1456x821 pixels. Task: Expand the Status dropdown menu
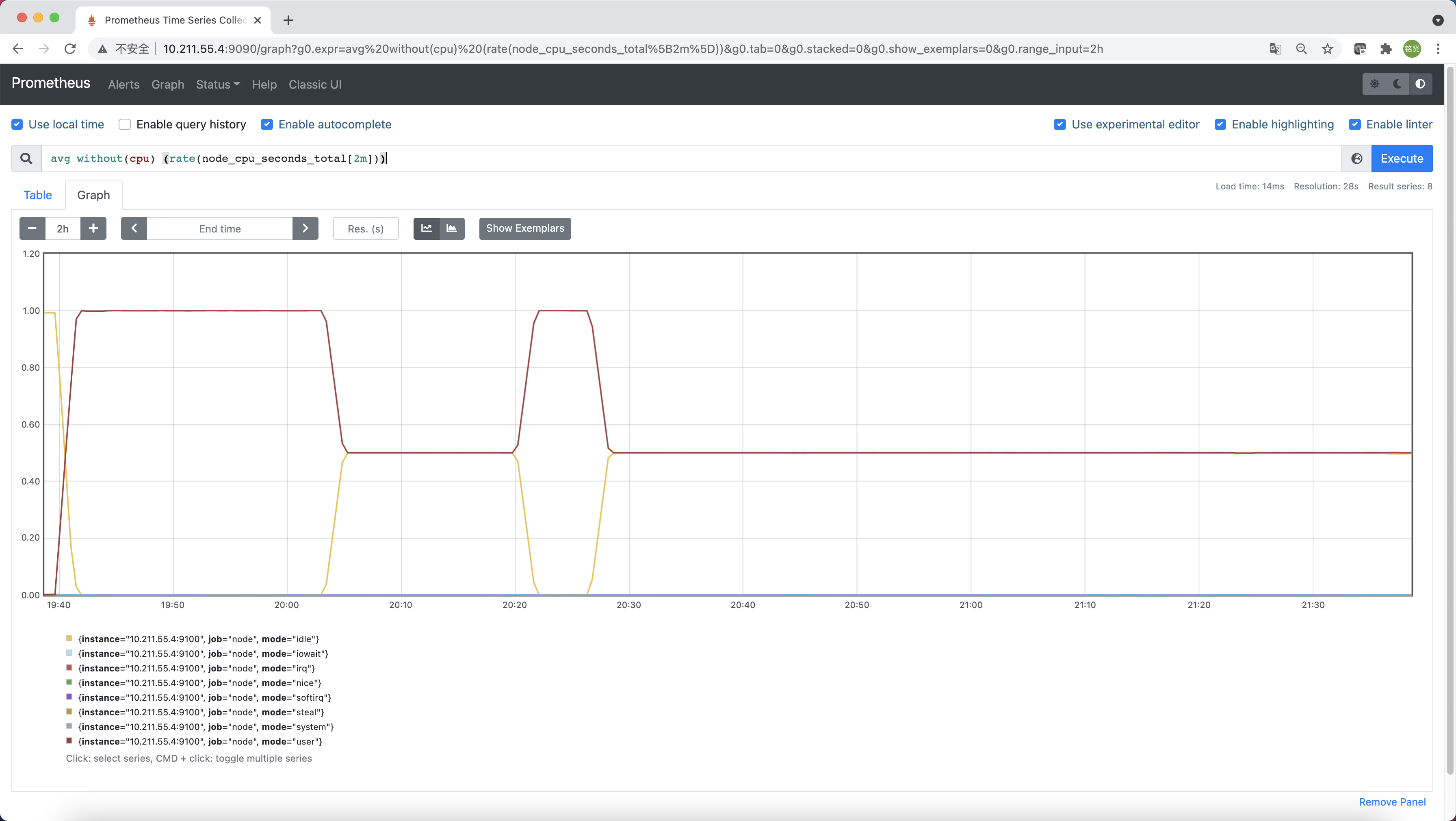pyautogui.click(x=218, y=85)
